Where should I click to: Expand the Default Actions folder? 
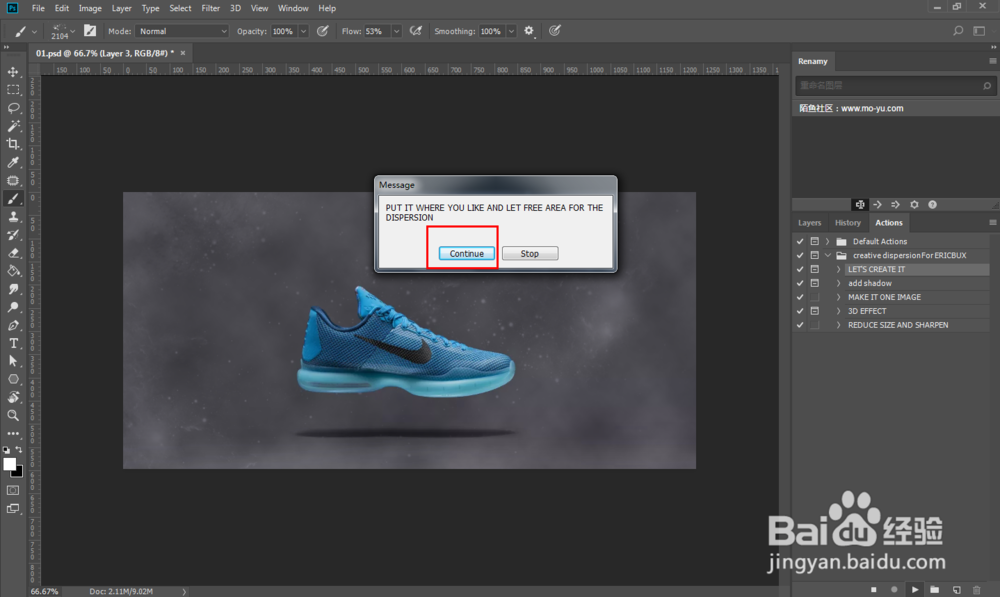(828, 241)
